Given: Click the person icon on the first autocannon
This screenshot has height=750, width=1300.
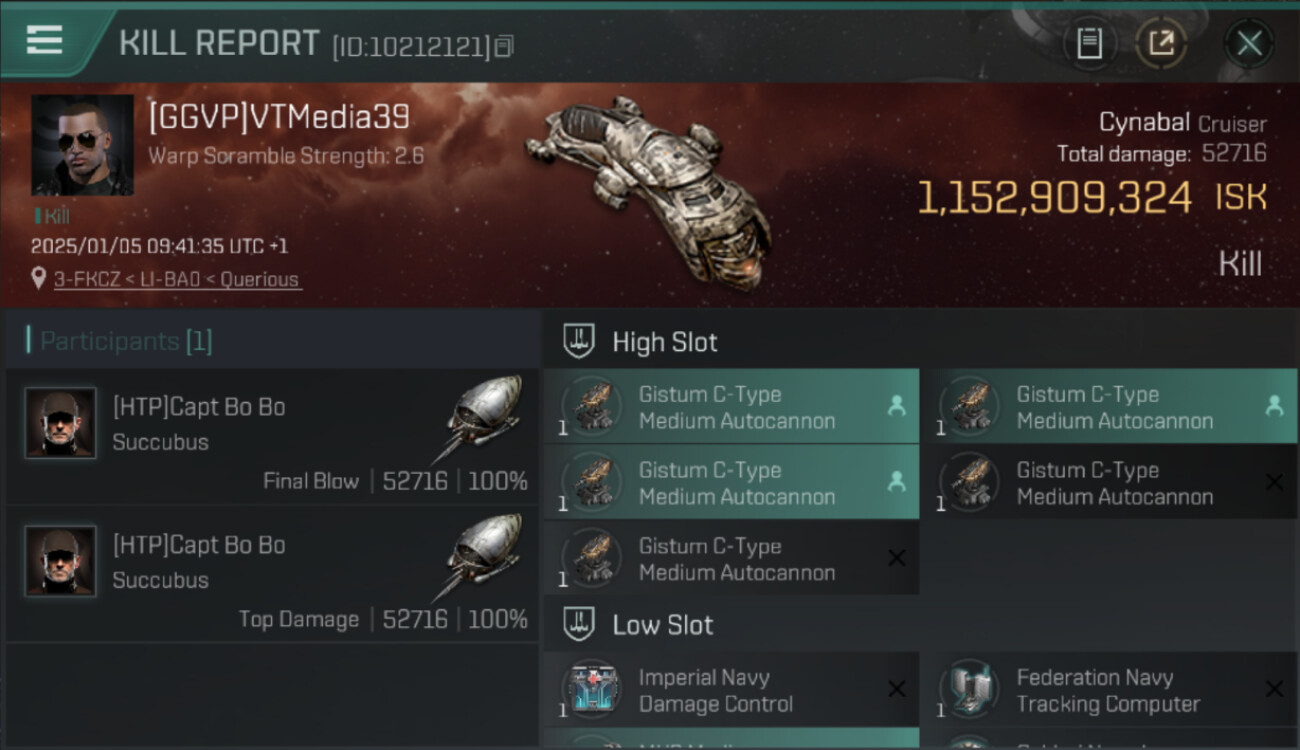Looking at the screenshot, I should point(896,406).
